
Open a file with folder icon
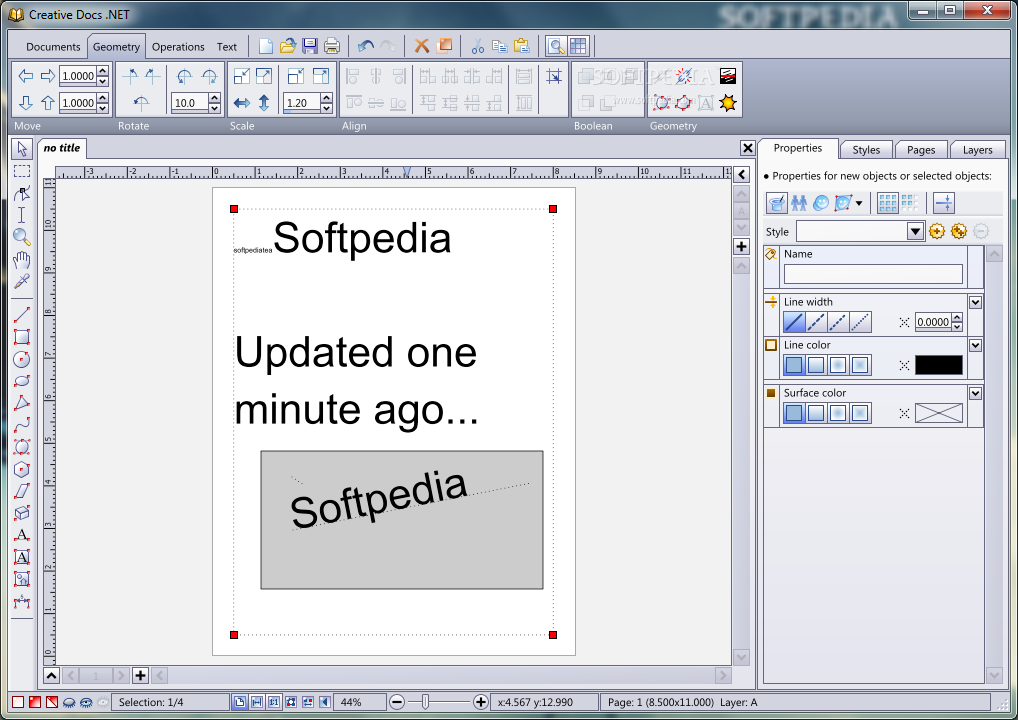point(288,46)
